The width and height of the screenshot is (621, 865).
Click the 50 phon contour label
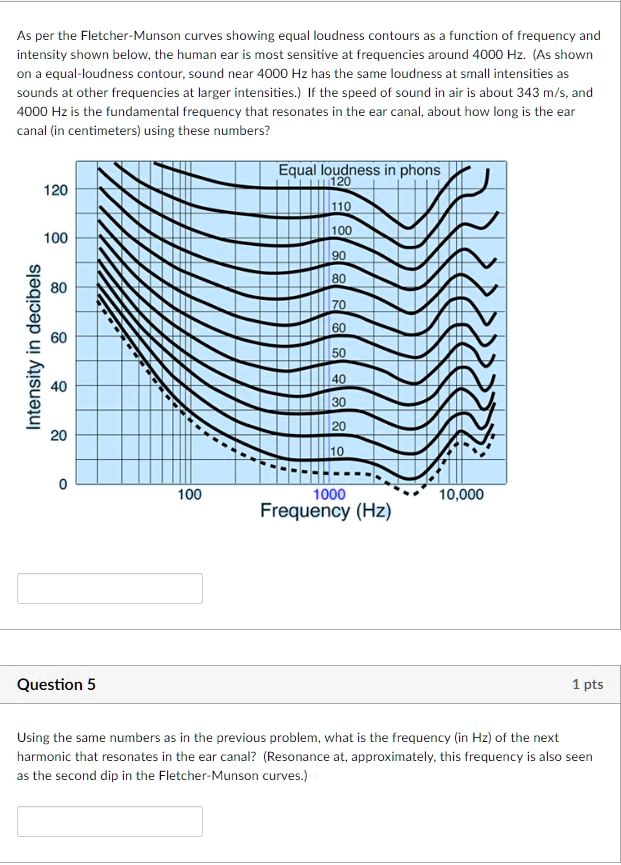pyautogui.click(x=338, y=353)
